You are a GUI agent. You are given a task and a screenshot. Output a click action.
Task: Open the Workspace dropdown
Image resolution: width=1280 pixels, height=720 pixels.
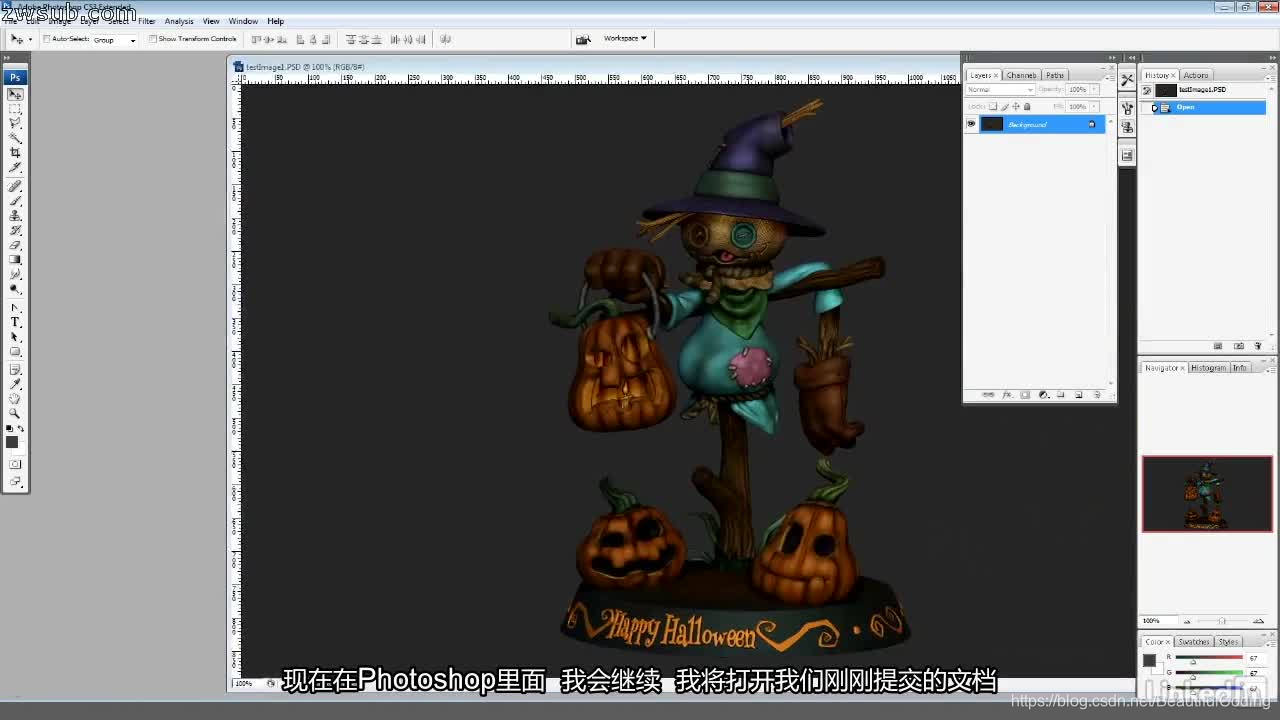click(625, 39)
